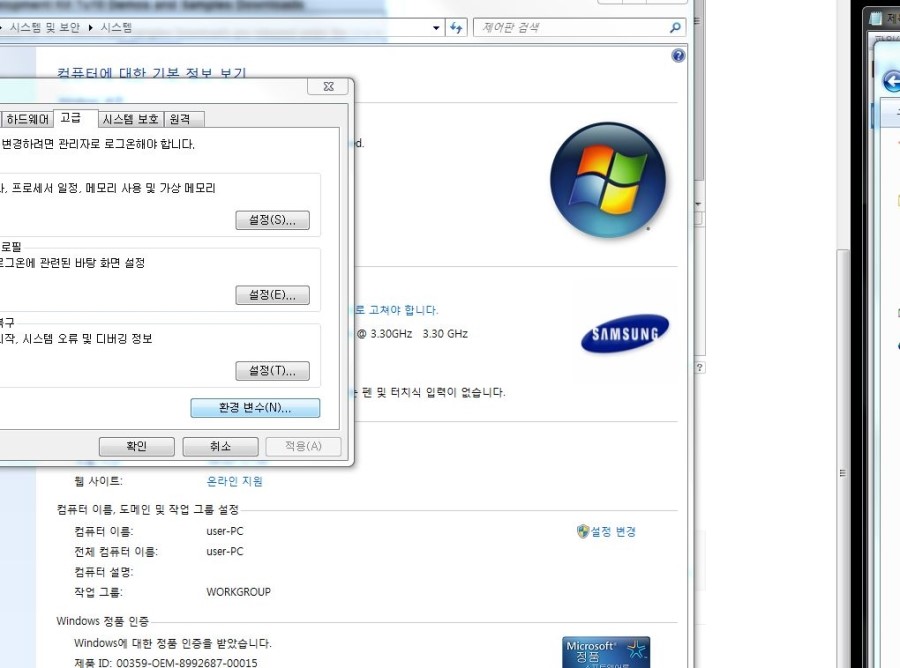Image resolution: width=900 pixels, height=668 pixels.
Task: Cancel dialog with 취소 button
Action: point(220,446)
